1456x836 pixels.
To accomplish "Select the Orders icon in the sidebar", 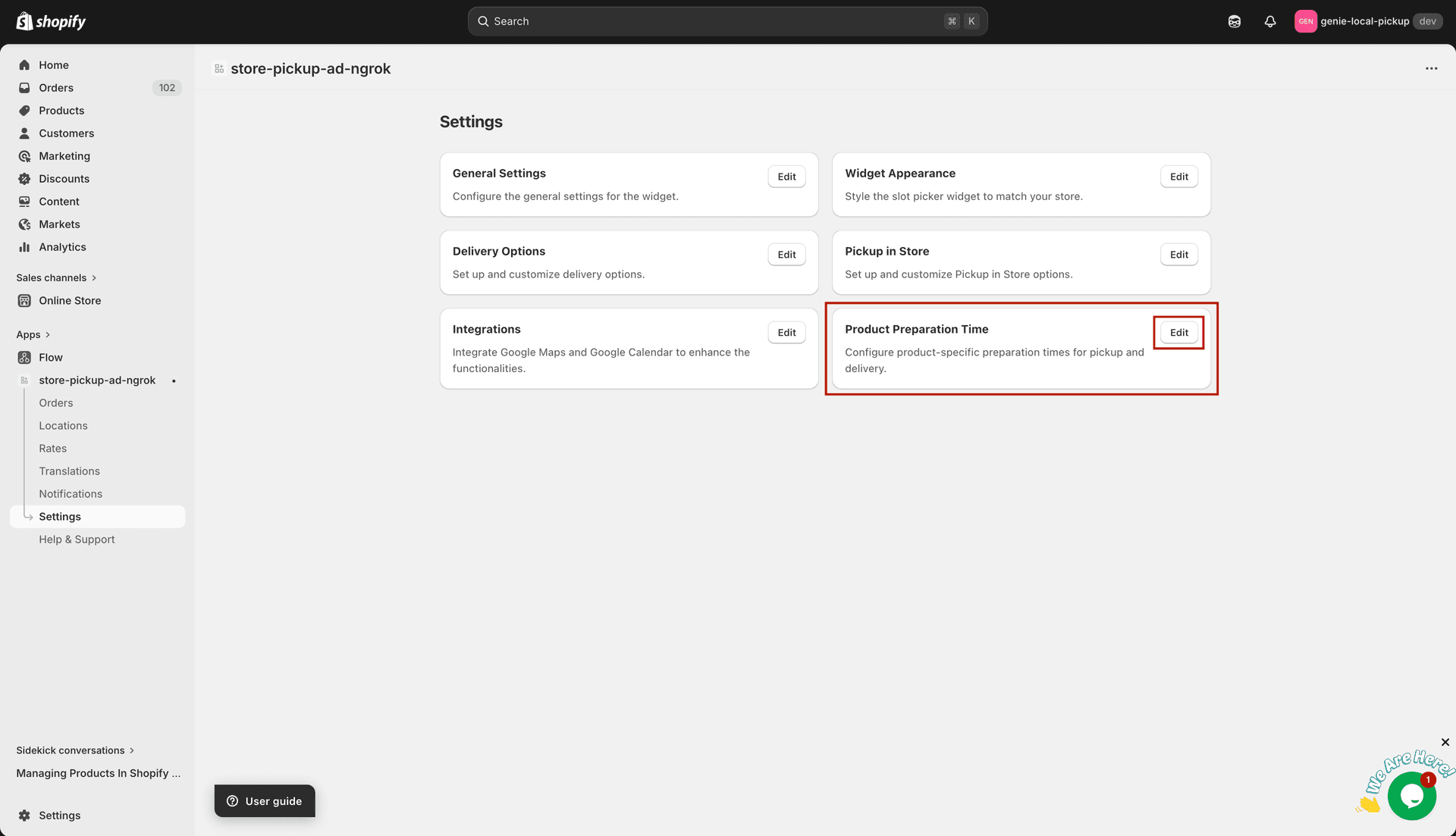I will (x=24, y=87).
